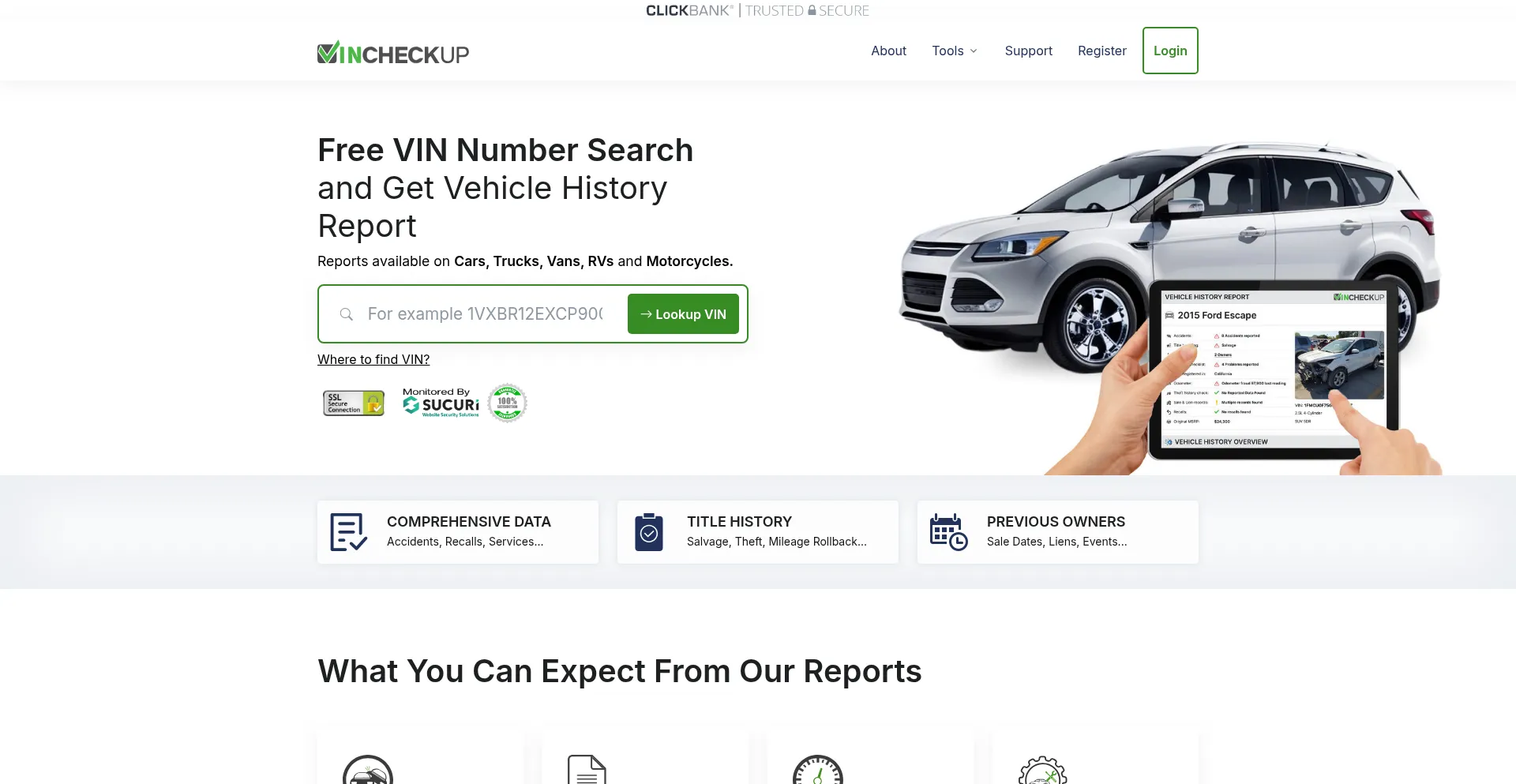
Task: Click the Comprehensive Data document icon
Action: (x=348, y=532)
